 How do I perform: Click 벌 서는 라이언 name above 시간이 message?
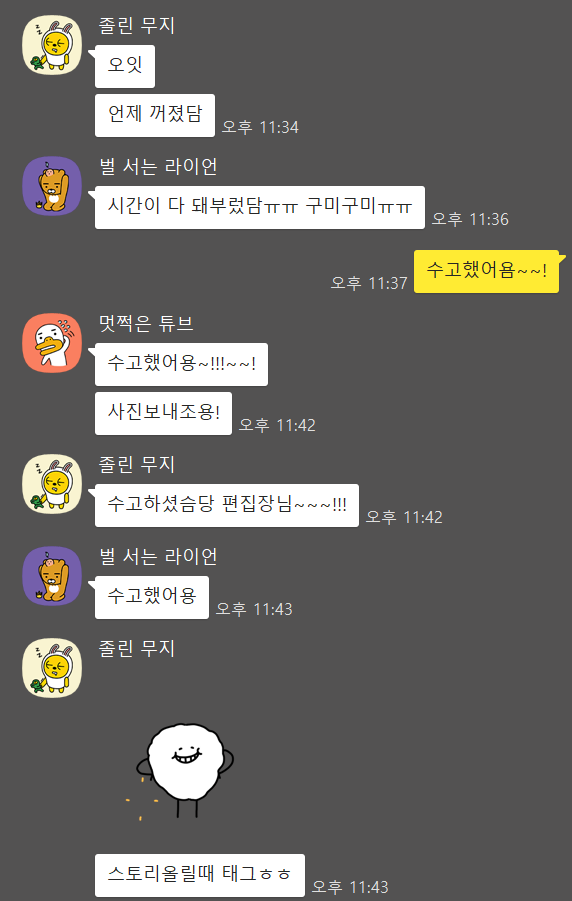coord(158,167)
